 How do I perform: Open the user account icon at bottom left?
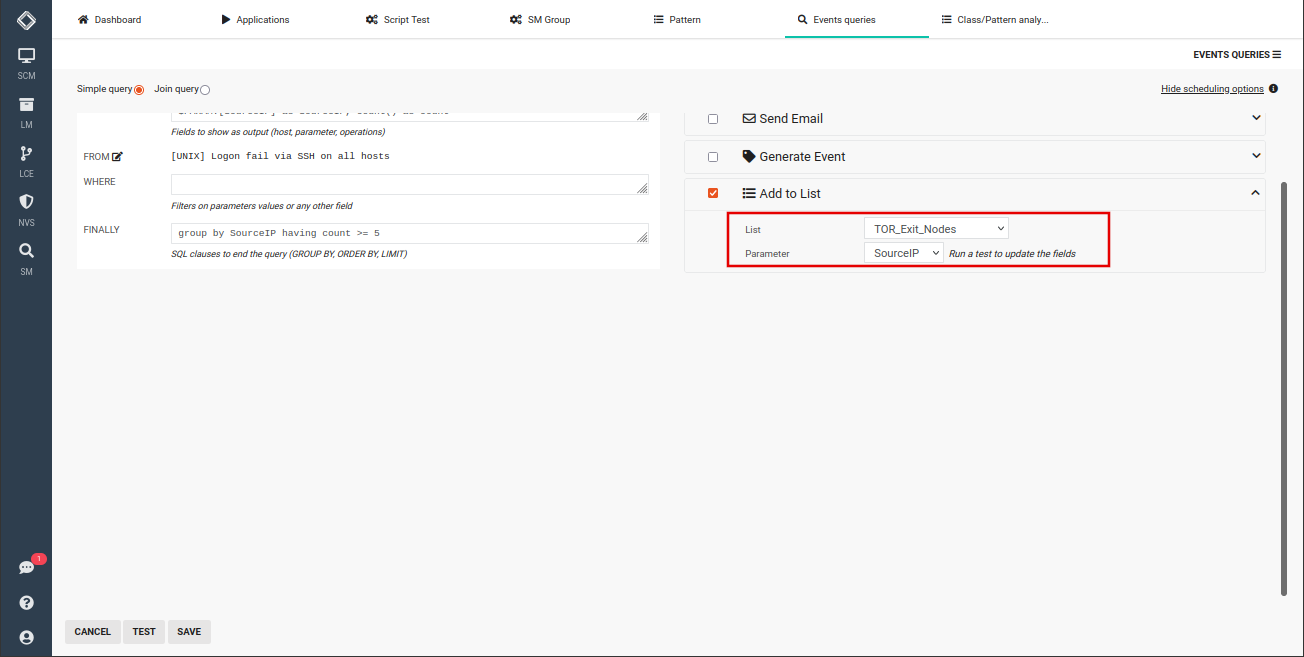[x=26, y=637]
